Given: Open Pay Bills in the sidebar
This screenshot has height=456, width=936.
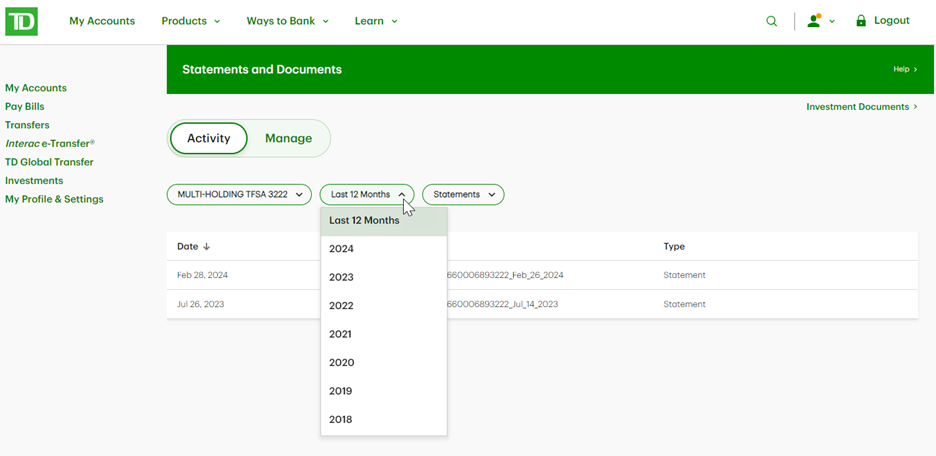Looking at the screenshot, I should 24,106.
